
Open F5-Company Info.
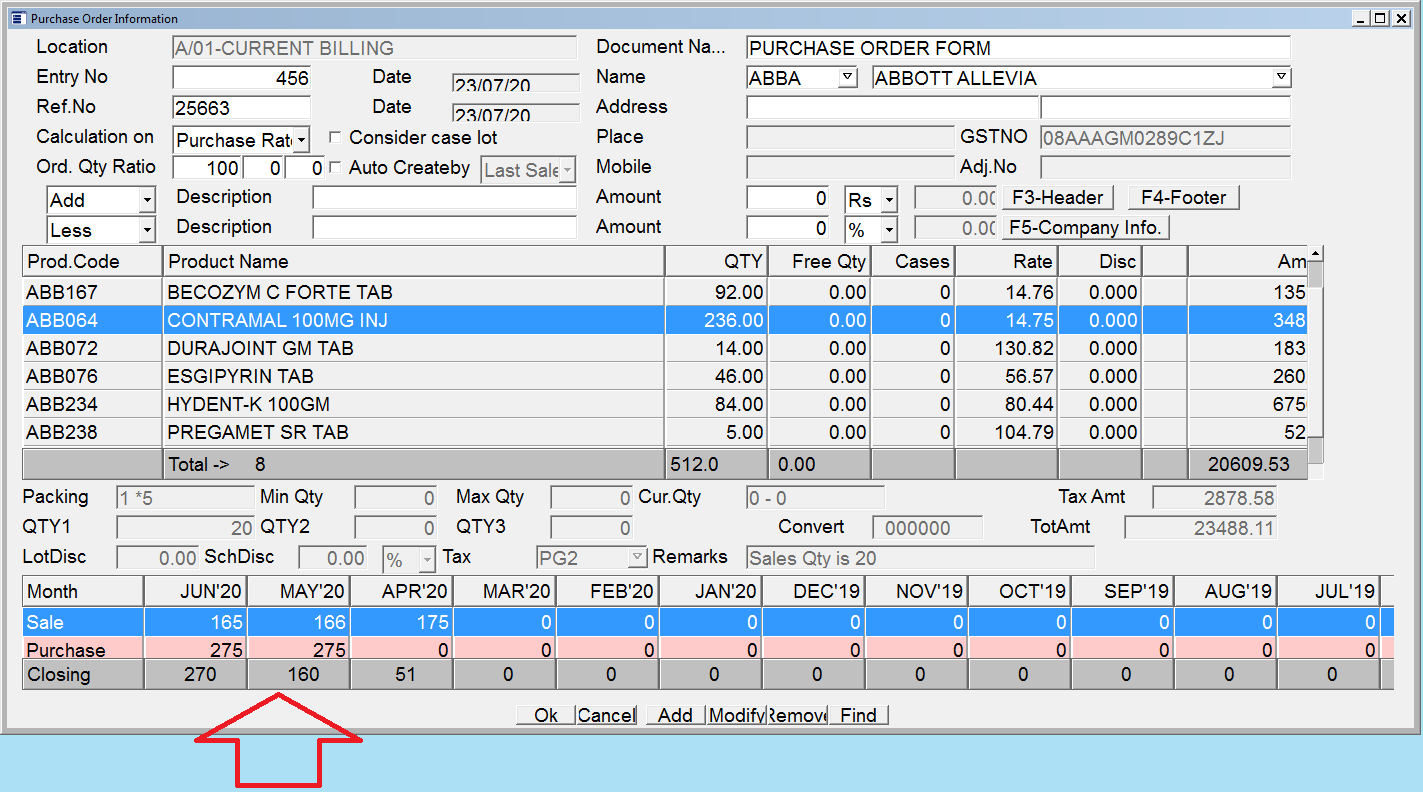point(1085,228)
